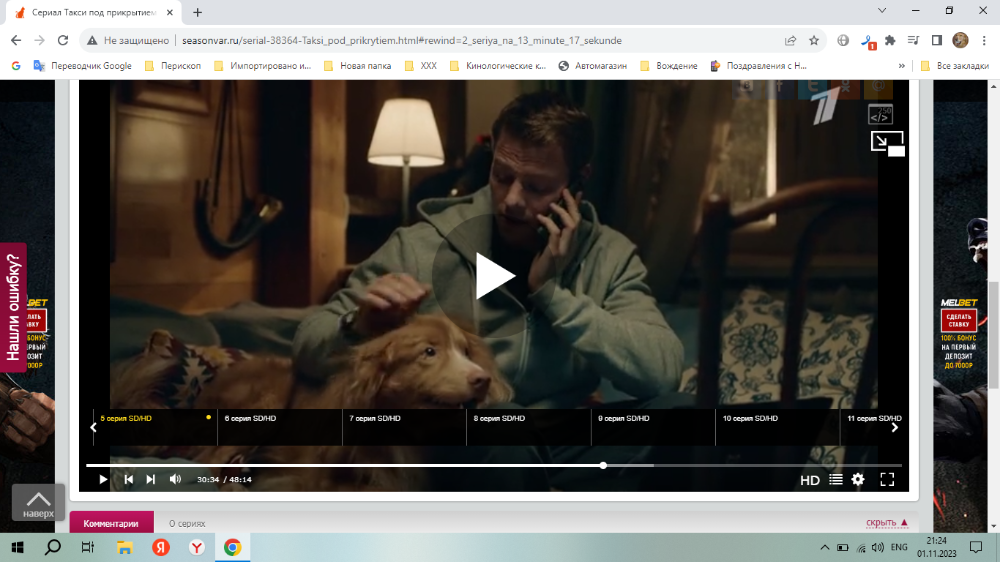The height and width of the screenshot is (562, 1000).
Task: Click the address bar URL
Action: (402, 40)
